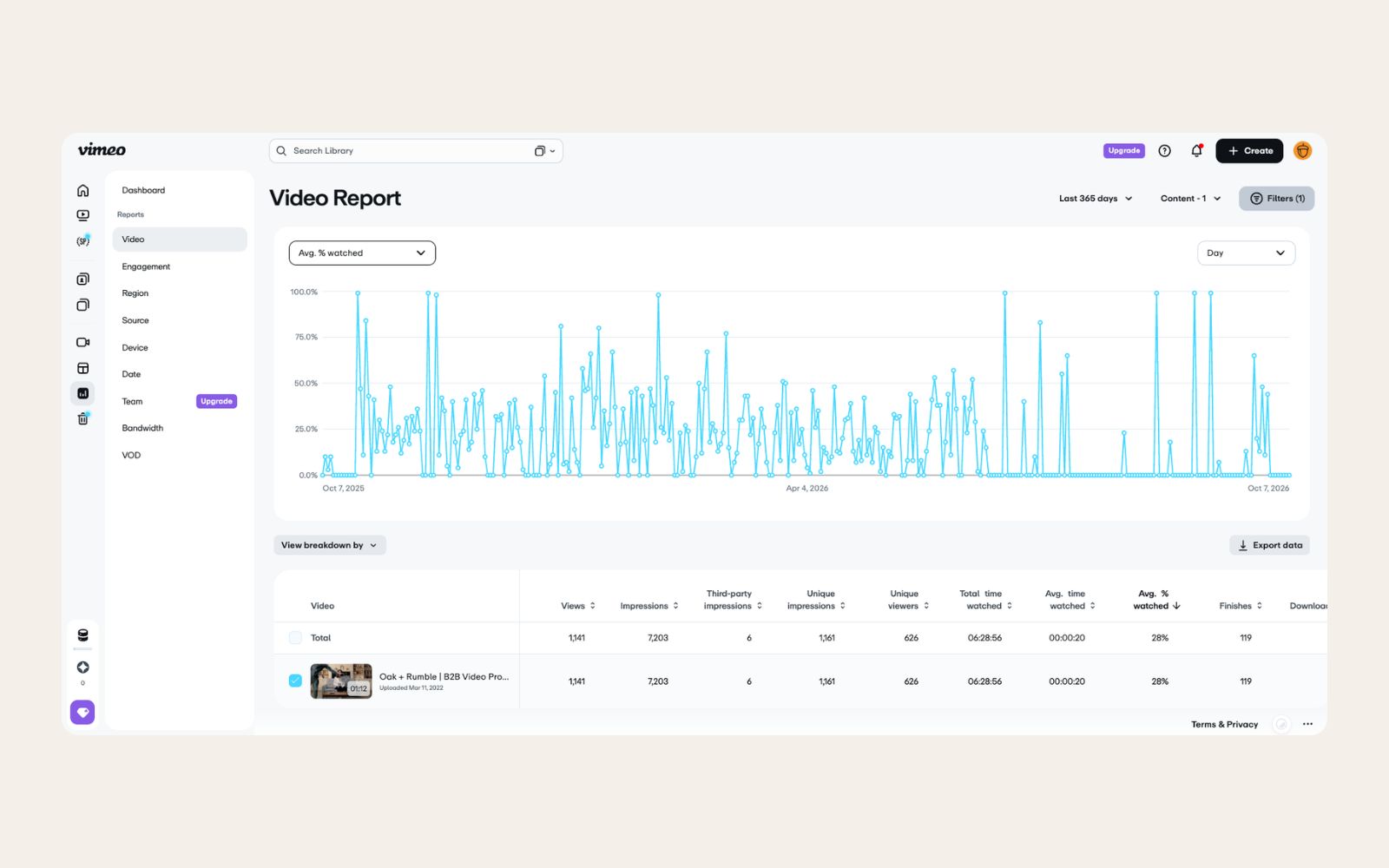Open the layout template icon in sidebar
This screenshot has width=1389, height=868.
82,368
